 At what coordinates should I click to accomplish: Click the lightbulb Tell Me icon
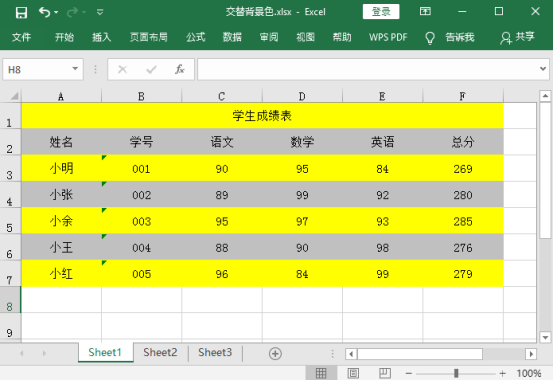430,38
